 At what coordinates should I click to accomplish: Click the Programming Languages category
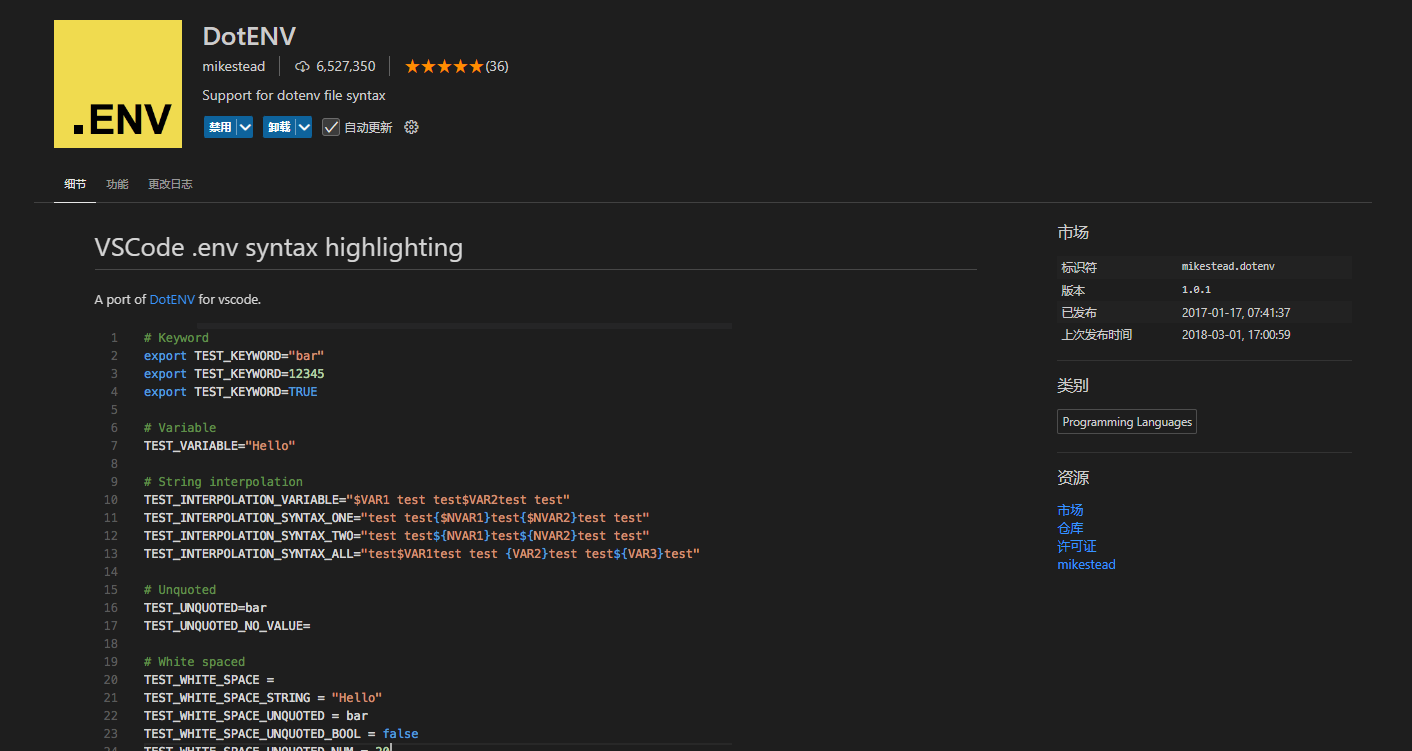click(1127, 422)
